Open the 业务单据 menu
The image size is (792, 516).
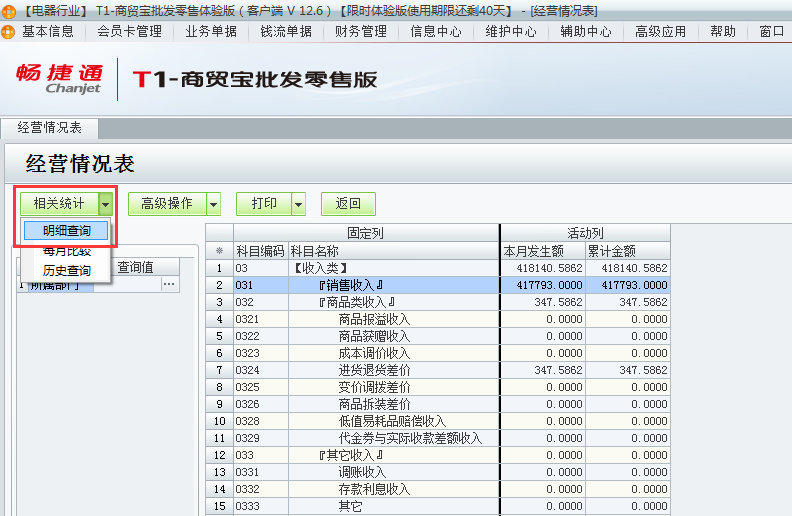211,31
